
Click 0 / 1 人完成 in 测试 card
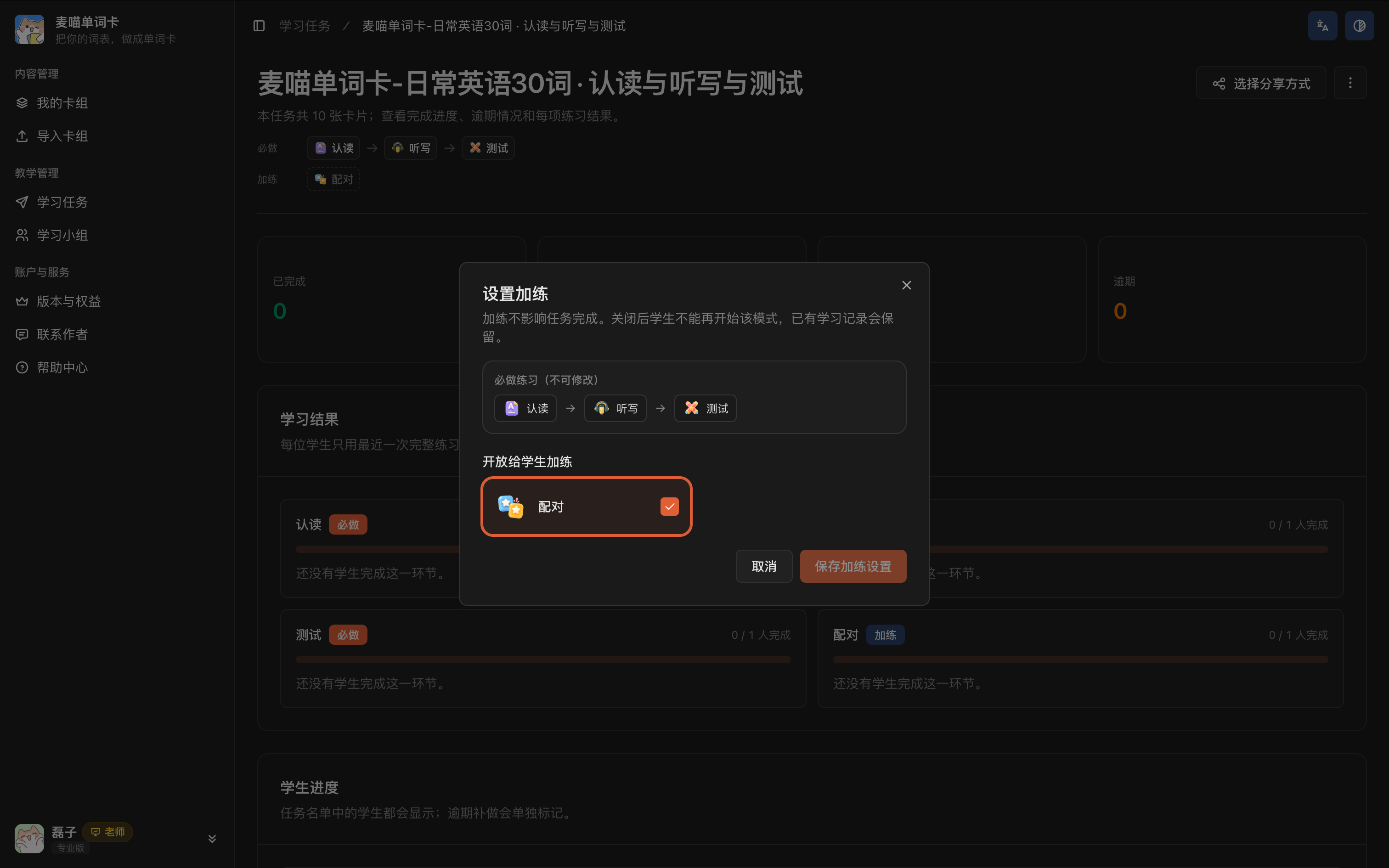tap(761, 635)
